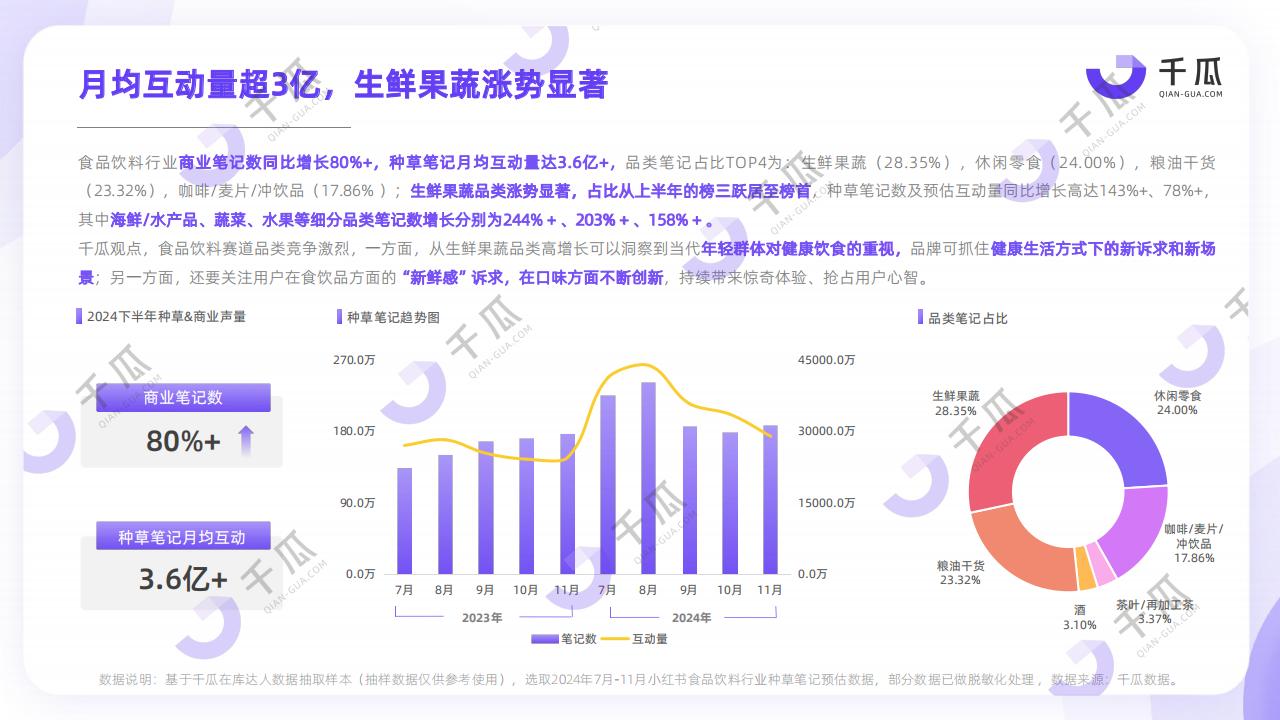
Task: Click the 2024下半年种草&商业声量 section heading
Action: [x=166, y=316]
